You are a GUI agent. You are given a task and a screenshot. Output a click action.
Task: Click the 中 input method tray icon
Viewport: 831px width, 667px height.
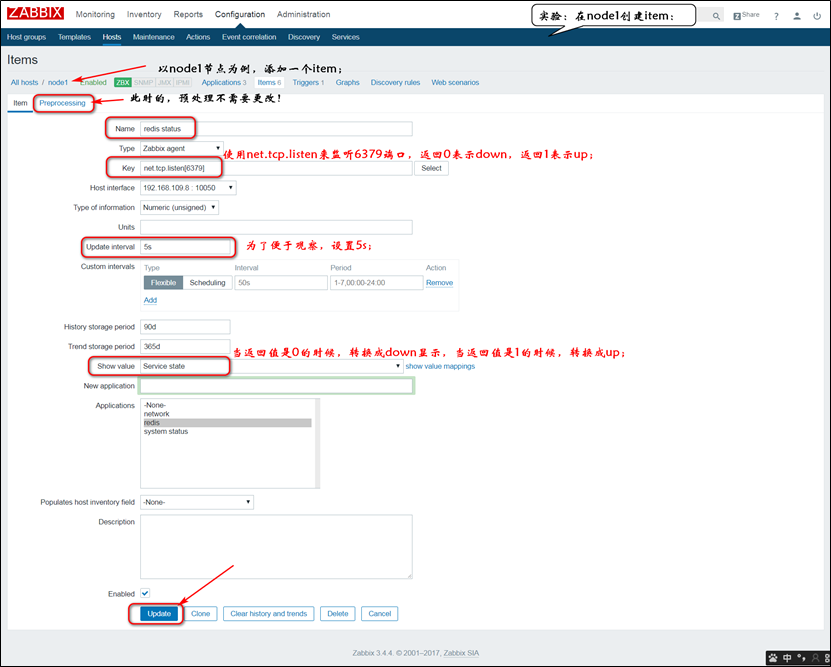click(788, 658)
